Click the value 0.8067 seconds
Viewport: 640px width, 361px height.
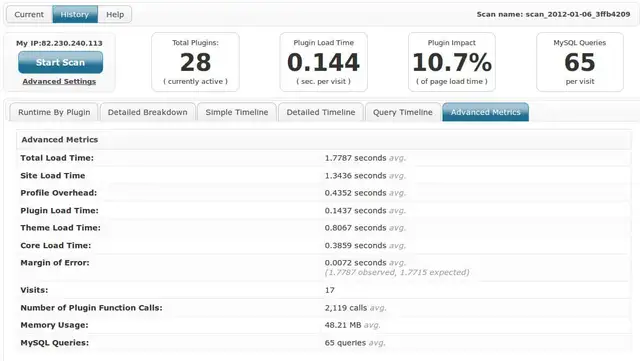coord(356,228)
